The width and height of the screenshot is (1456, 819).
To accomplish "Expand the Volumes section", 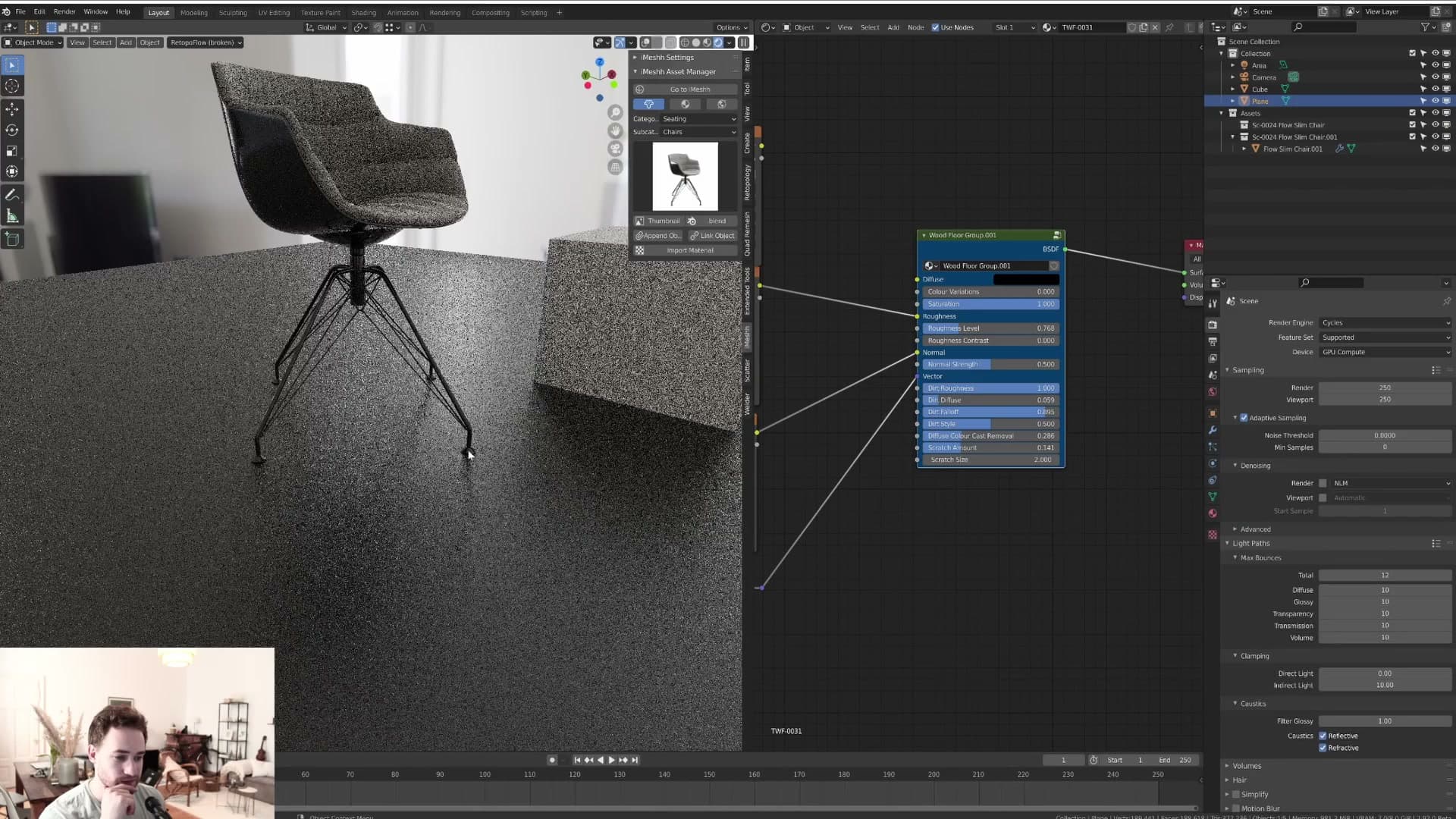I will click(x=1247, y=766).
